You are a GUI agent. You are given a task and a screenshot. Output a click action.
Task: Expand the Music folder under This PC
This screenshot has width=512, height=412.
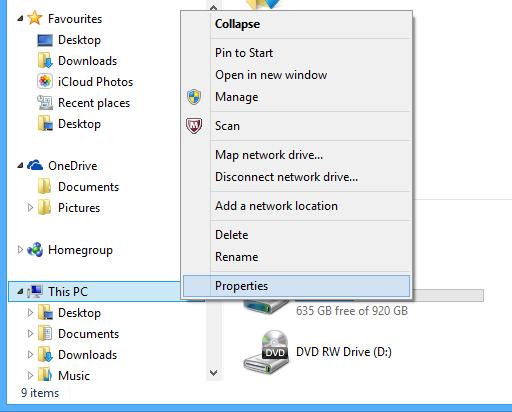(30, 376)
